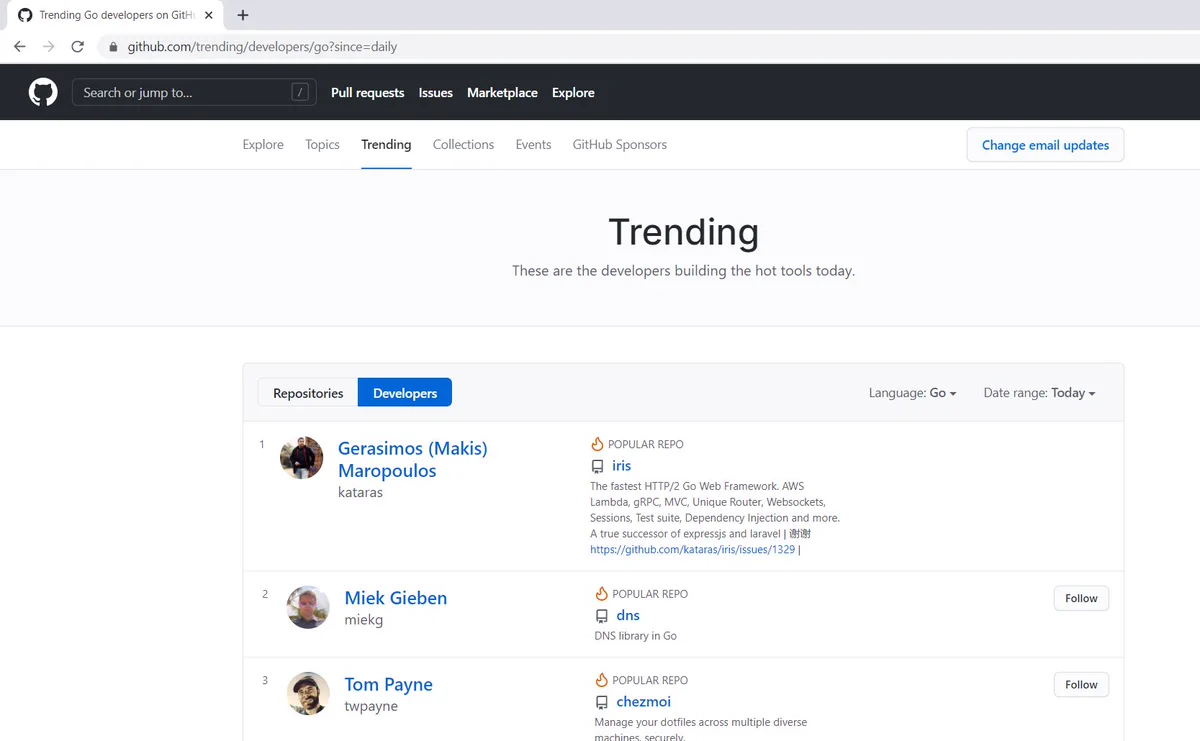The height and width of the screenshot is (741, 1200).
Task: Switch to the Explore sub-navigation tab
Action: pos(263,145)
